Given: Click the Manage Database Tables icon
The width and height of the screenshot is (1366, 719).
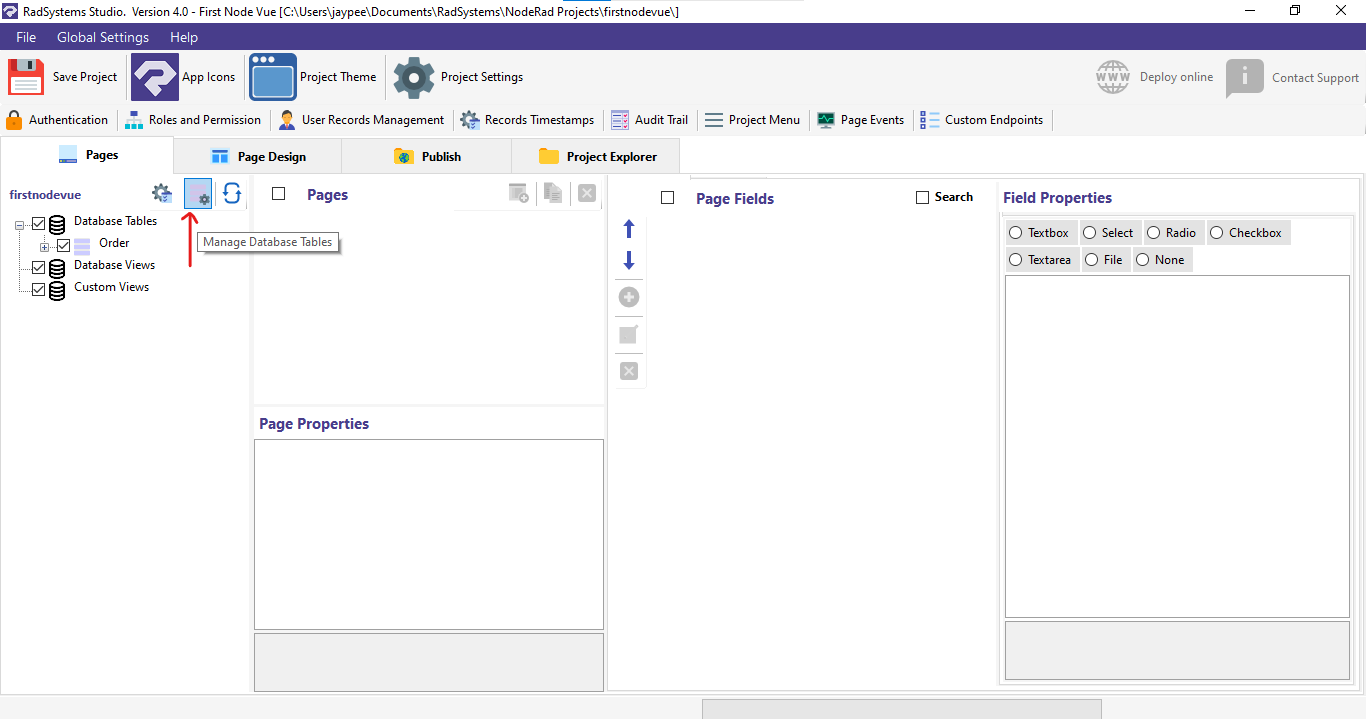Looking at the screenshot, I should (197, 193).
